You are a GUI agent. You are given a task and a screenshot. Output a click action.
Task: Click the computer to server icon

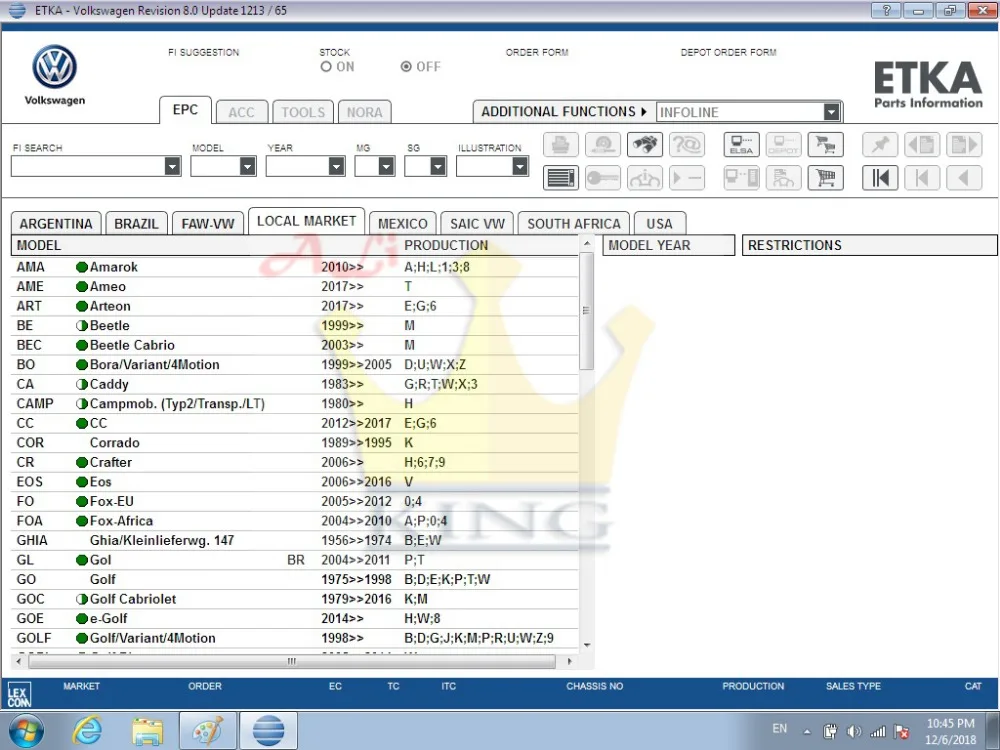741,178
